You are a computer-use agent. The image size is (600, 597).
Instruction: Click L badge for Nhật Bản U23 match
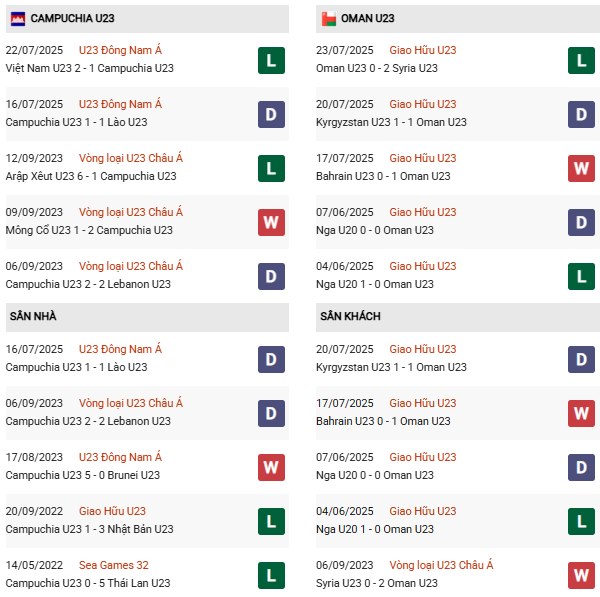270,521
